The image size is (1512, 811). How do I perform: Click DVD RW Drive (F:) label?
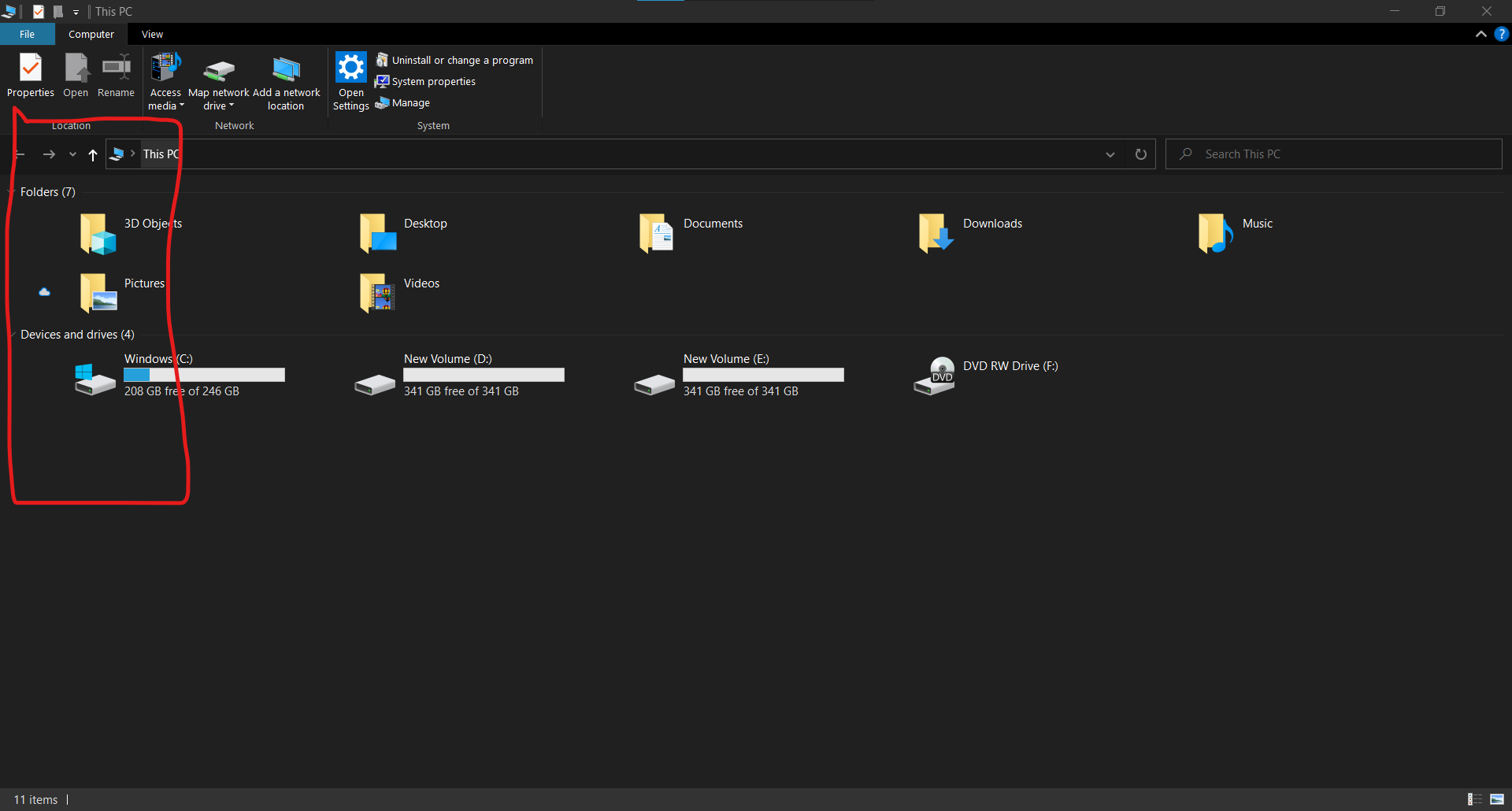(1010, 366)
